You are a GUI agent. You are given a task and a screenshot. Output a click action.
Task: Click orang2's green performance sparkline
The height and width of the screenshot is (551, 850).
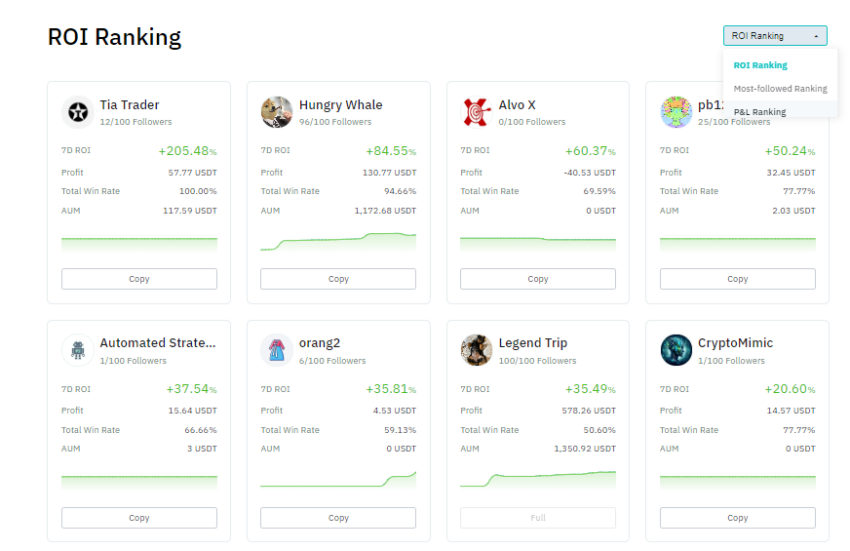click(338, 480)
